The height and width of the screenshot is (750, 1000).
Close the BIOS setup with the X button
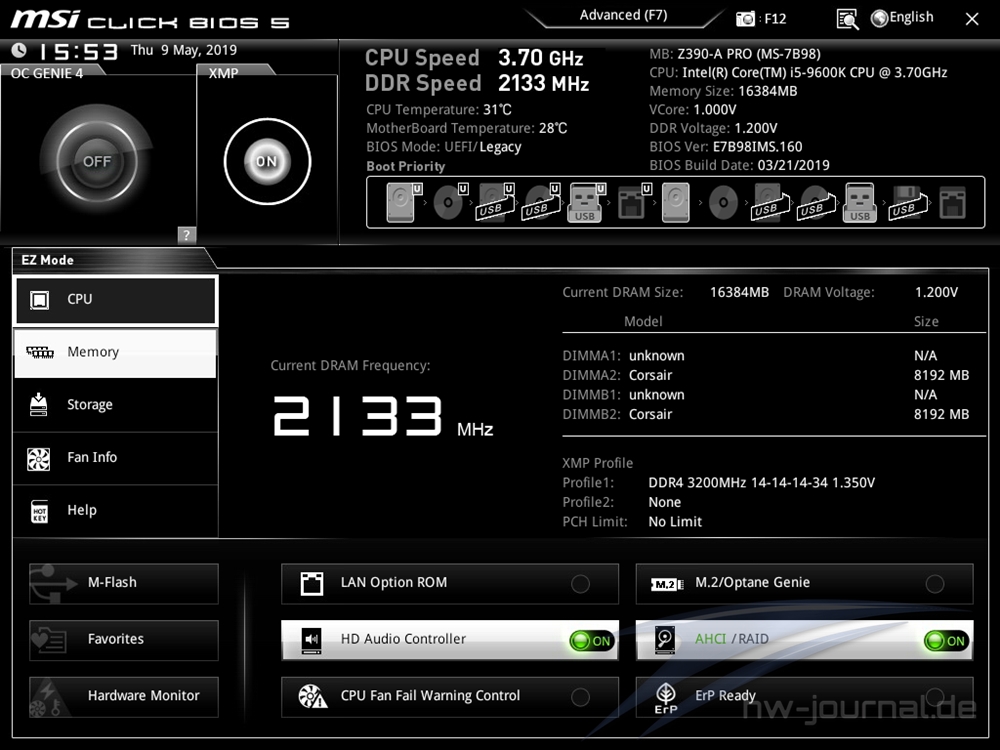tap(972, 19)
